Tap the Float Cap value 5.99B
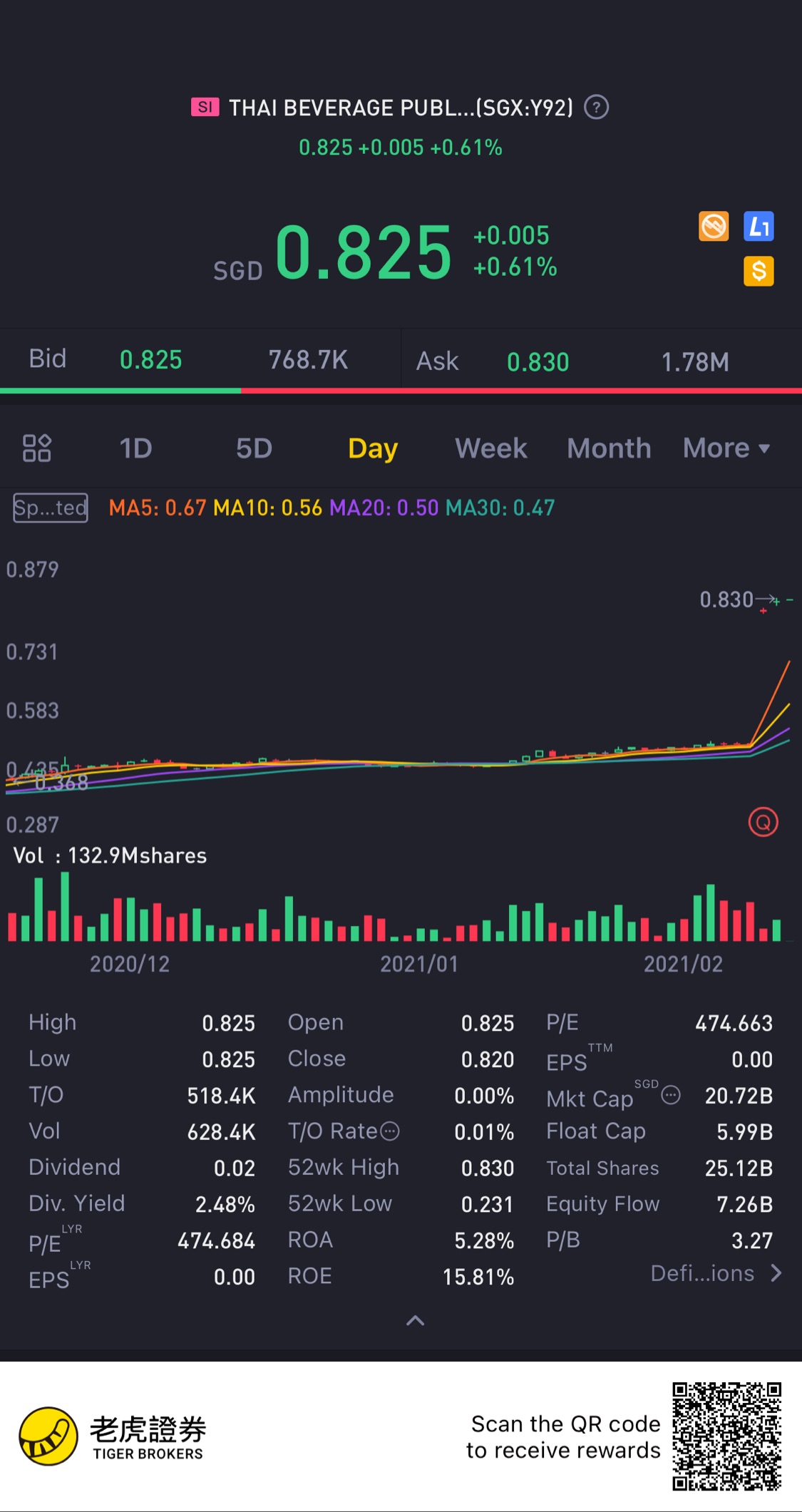 (x=745, y=1132)
